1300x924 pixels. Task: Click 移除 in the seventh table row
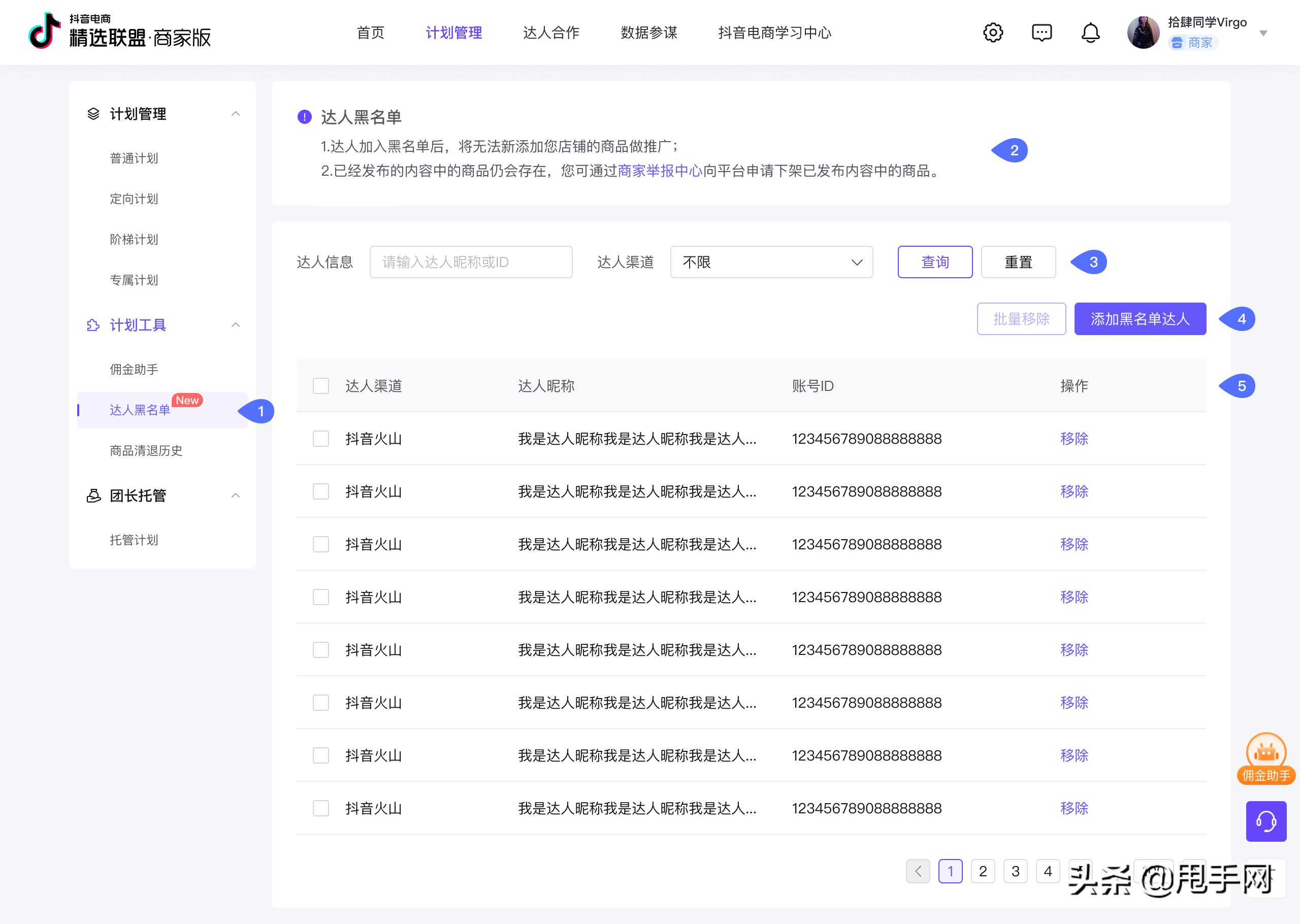(x=1074, y=755)
